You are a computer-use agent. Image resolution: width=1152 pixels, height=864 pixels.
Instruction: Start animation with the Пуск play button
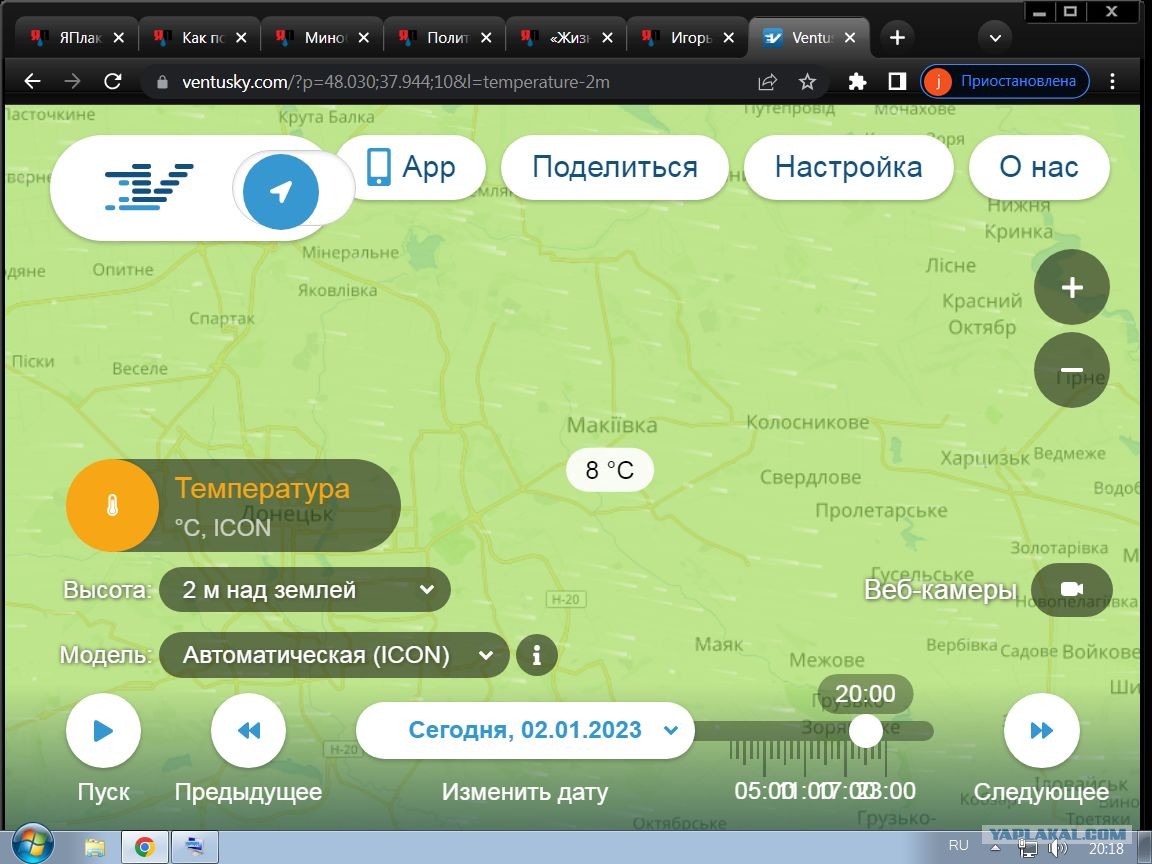click(104, 730)
